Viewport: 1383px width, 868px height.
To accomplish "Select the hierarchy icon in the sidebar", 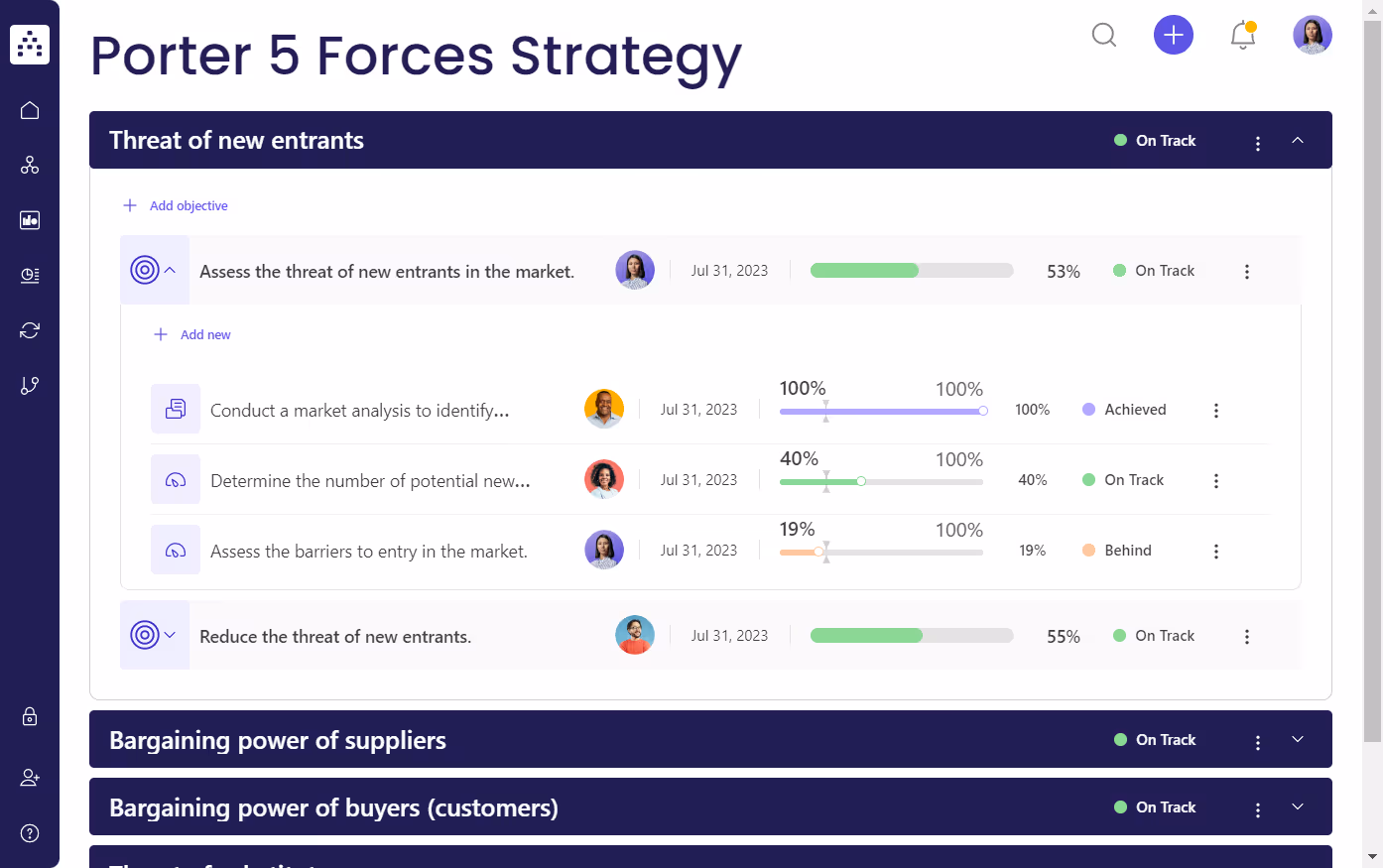I will 30,165.
